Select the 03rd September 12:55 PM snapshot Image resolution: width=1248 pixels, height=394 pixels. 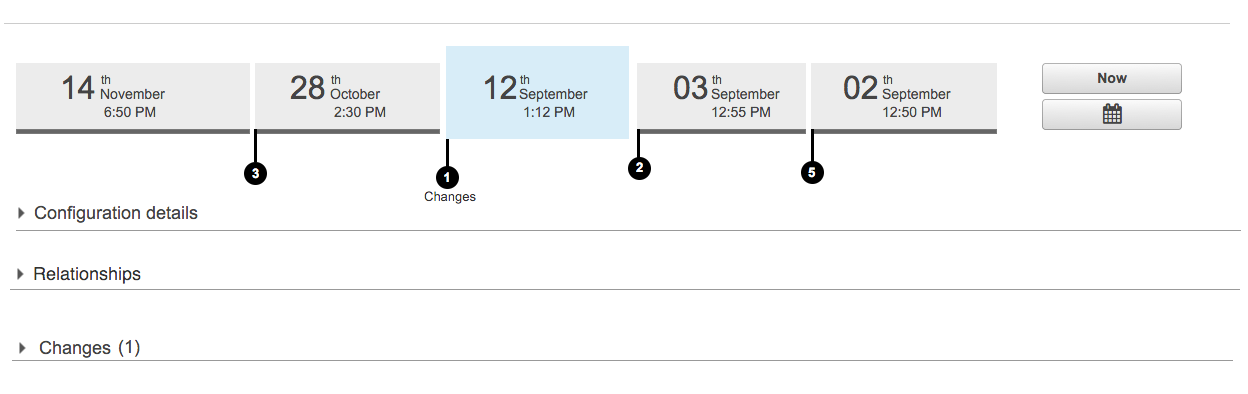click(x=721, y=98)
